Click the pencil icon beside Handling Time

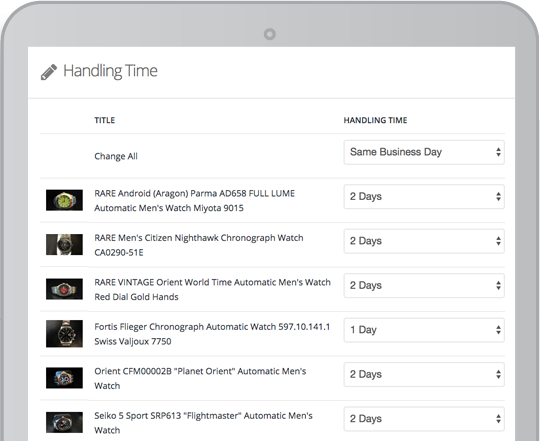pyautogui.click(x=49, y=72)
